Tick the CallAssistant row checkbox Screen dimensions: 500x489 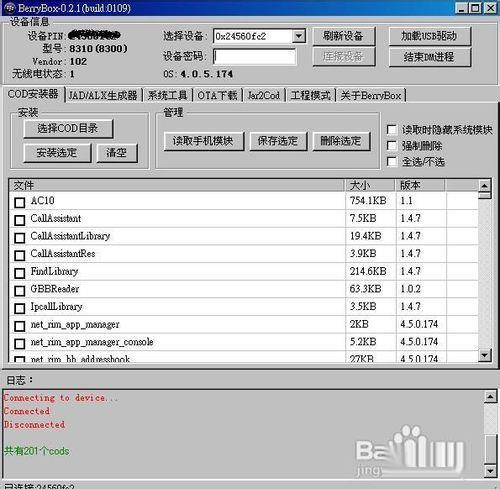point(20,220)
